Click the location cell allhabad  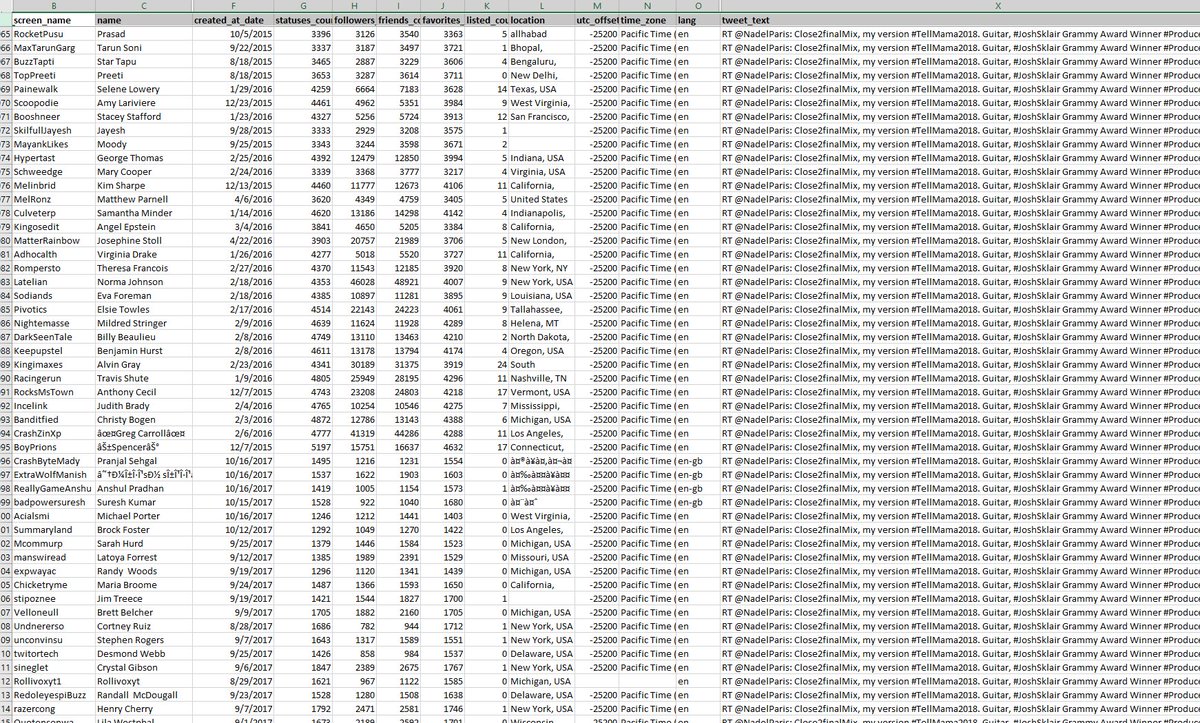tap(541, 34)
